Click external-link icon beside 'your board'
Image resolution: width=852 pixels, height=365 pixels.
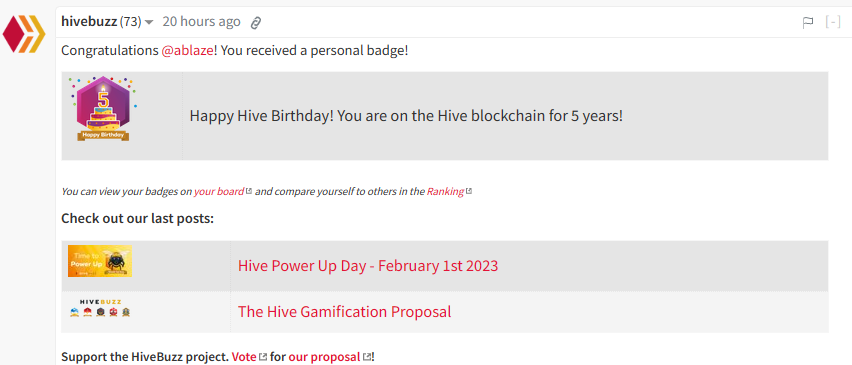pos(249,191)
